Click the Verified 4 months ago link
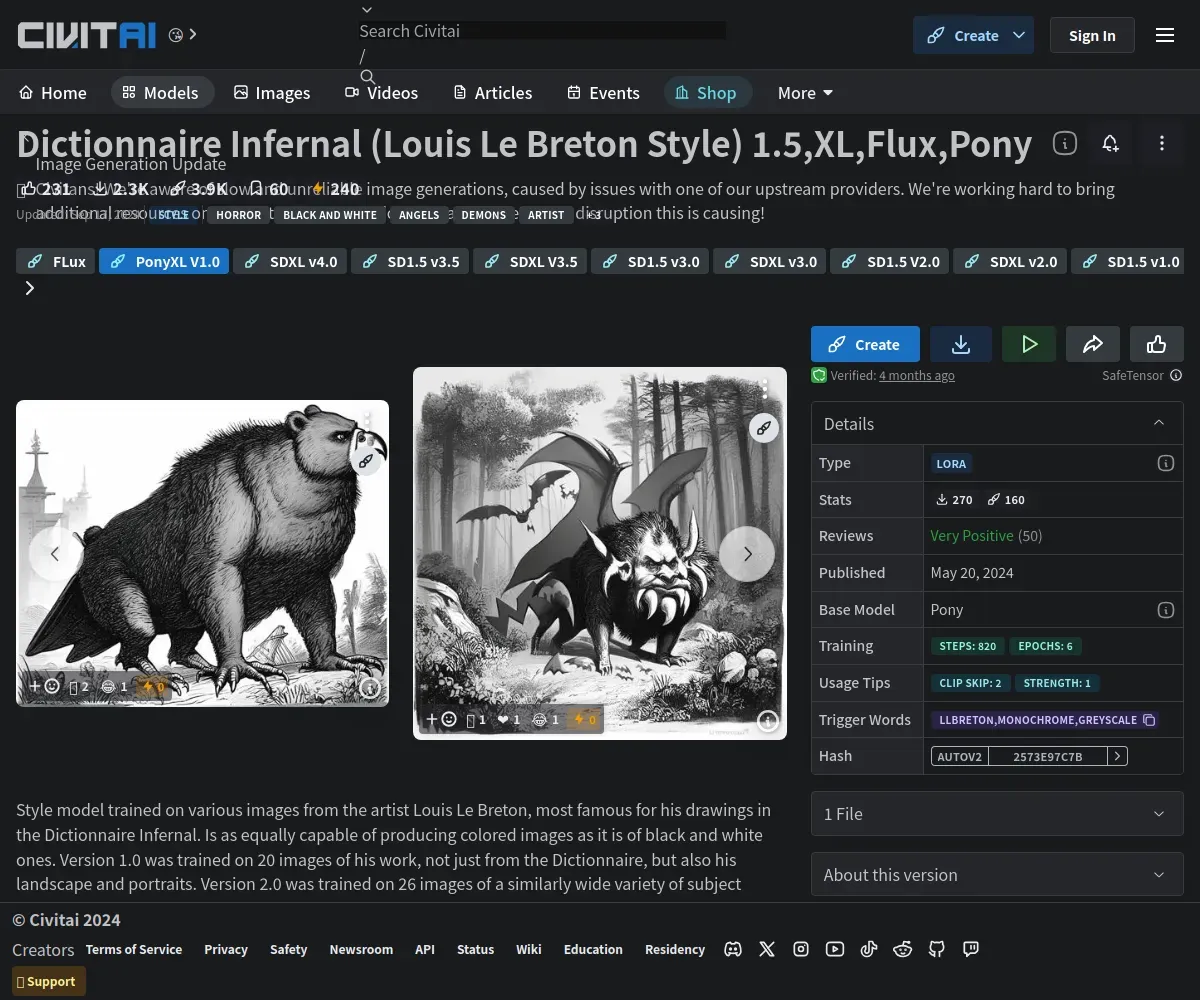This screenshot has width=1200, height=1000. point(917,376)
